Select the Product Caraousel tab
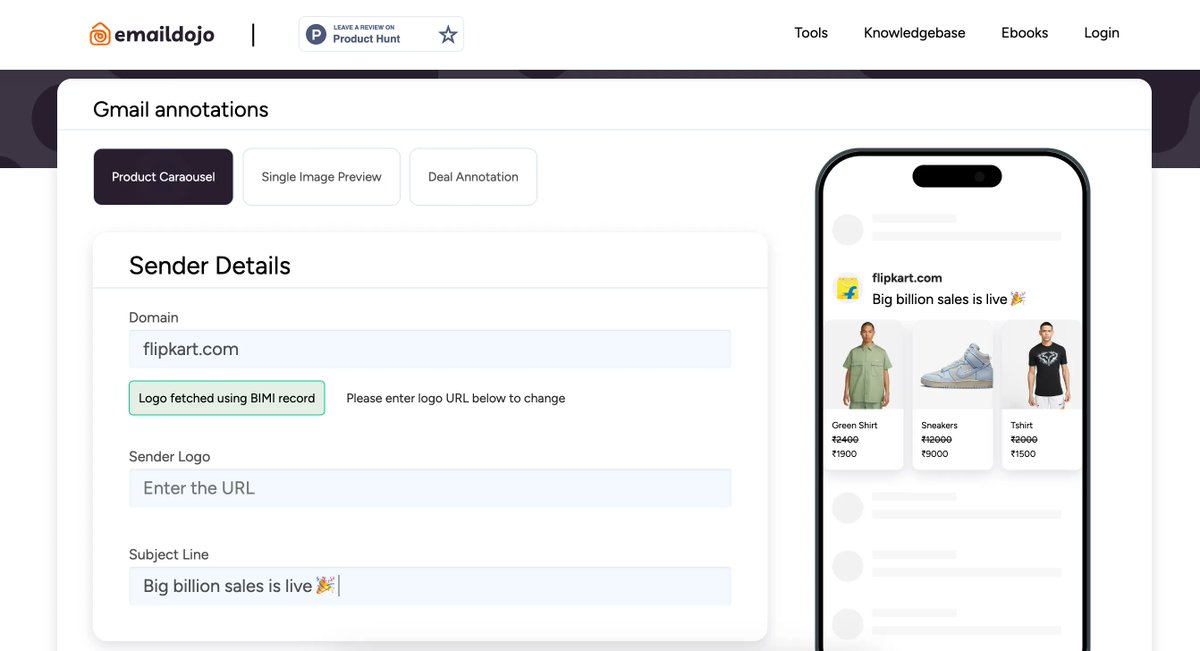The image size is (1200, 651). pos(163,177)
